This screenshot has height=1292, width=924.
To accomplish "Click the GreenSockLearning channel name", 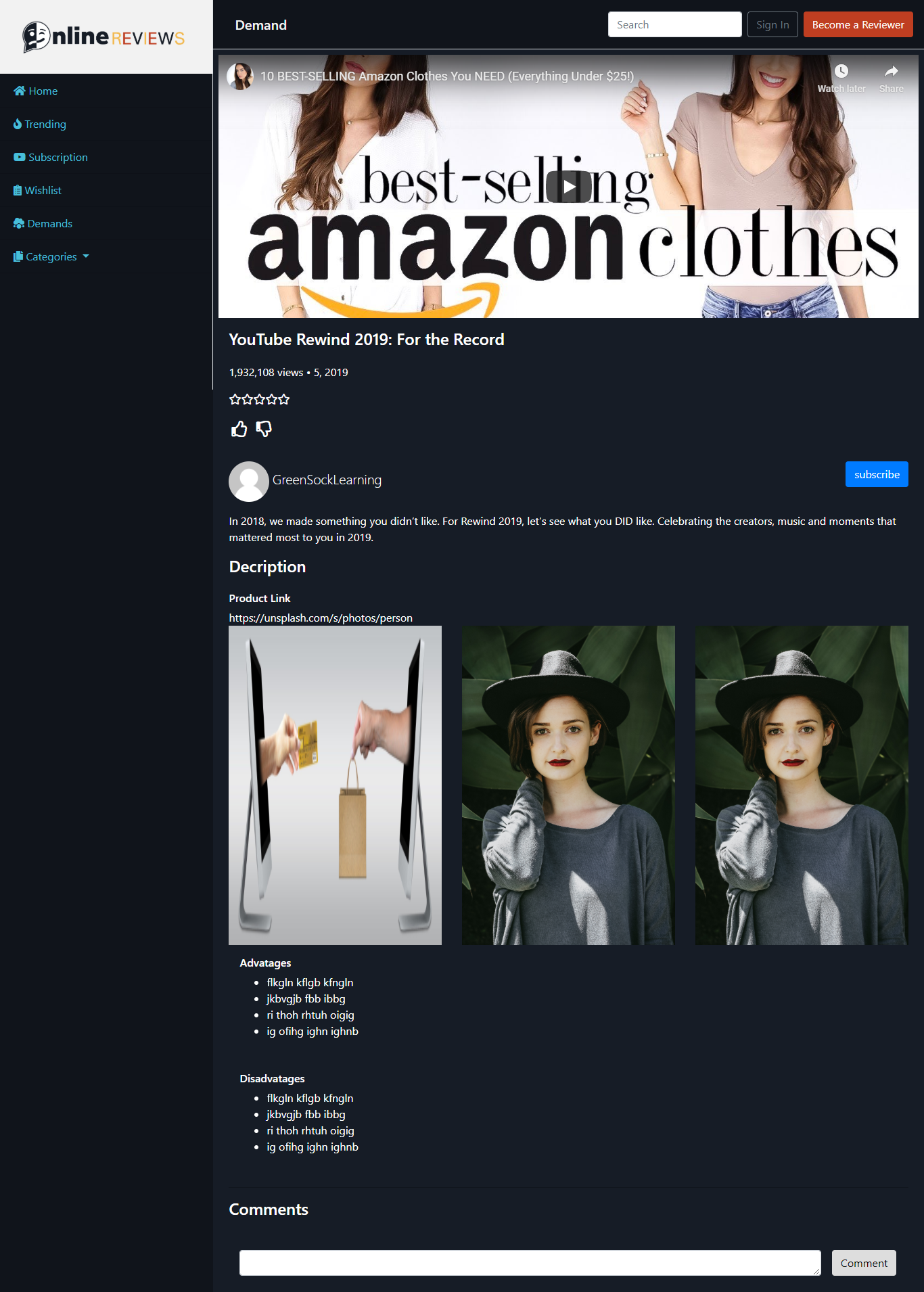I will click(x=327, y=480).
